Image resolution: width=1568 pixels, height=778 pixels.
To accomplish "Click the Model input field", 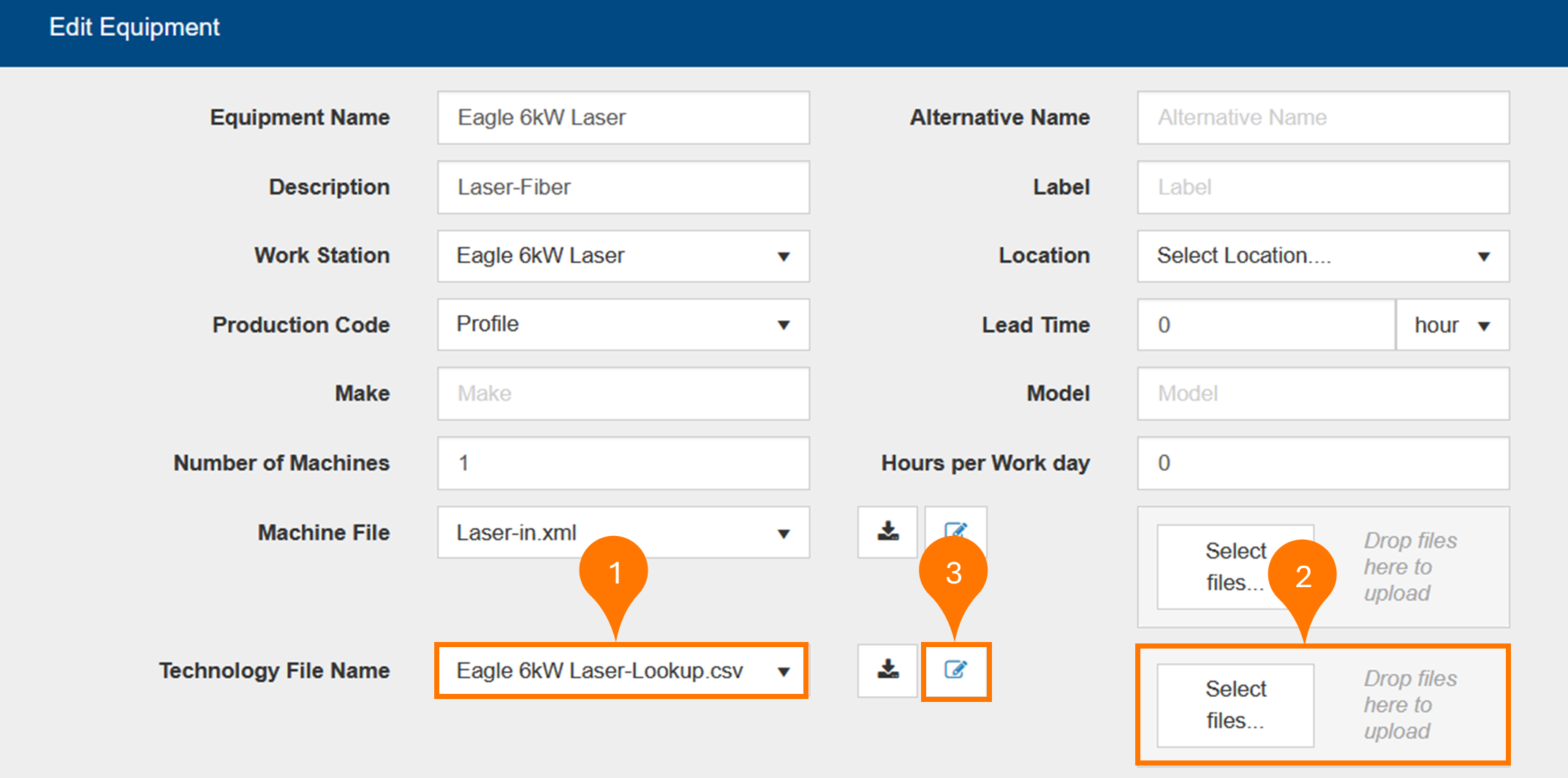I will [x=1322, y=393].
